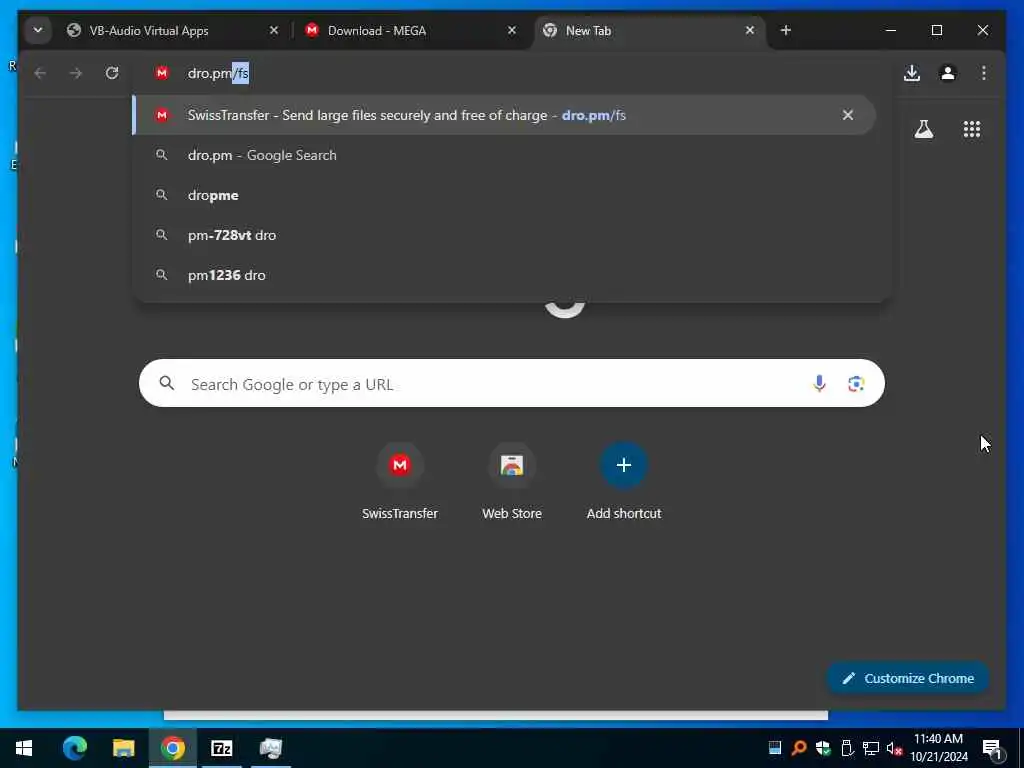Close the New Tab tab

[750, 30]
